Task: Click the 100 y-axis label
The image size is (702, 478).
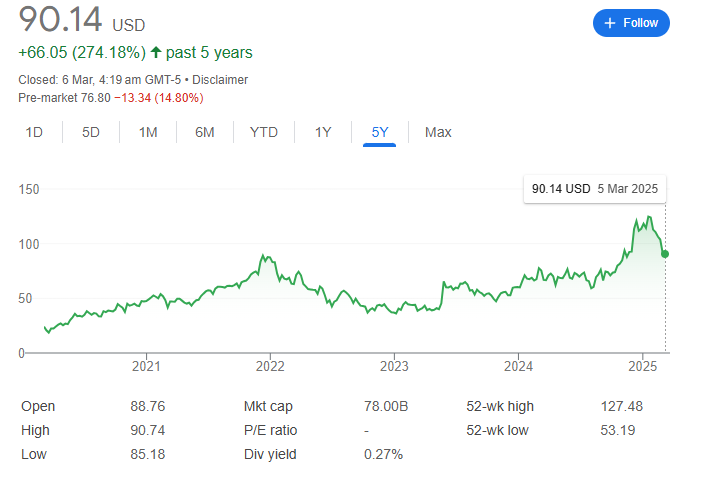Action: click(x=29, y=244)
